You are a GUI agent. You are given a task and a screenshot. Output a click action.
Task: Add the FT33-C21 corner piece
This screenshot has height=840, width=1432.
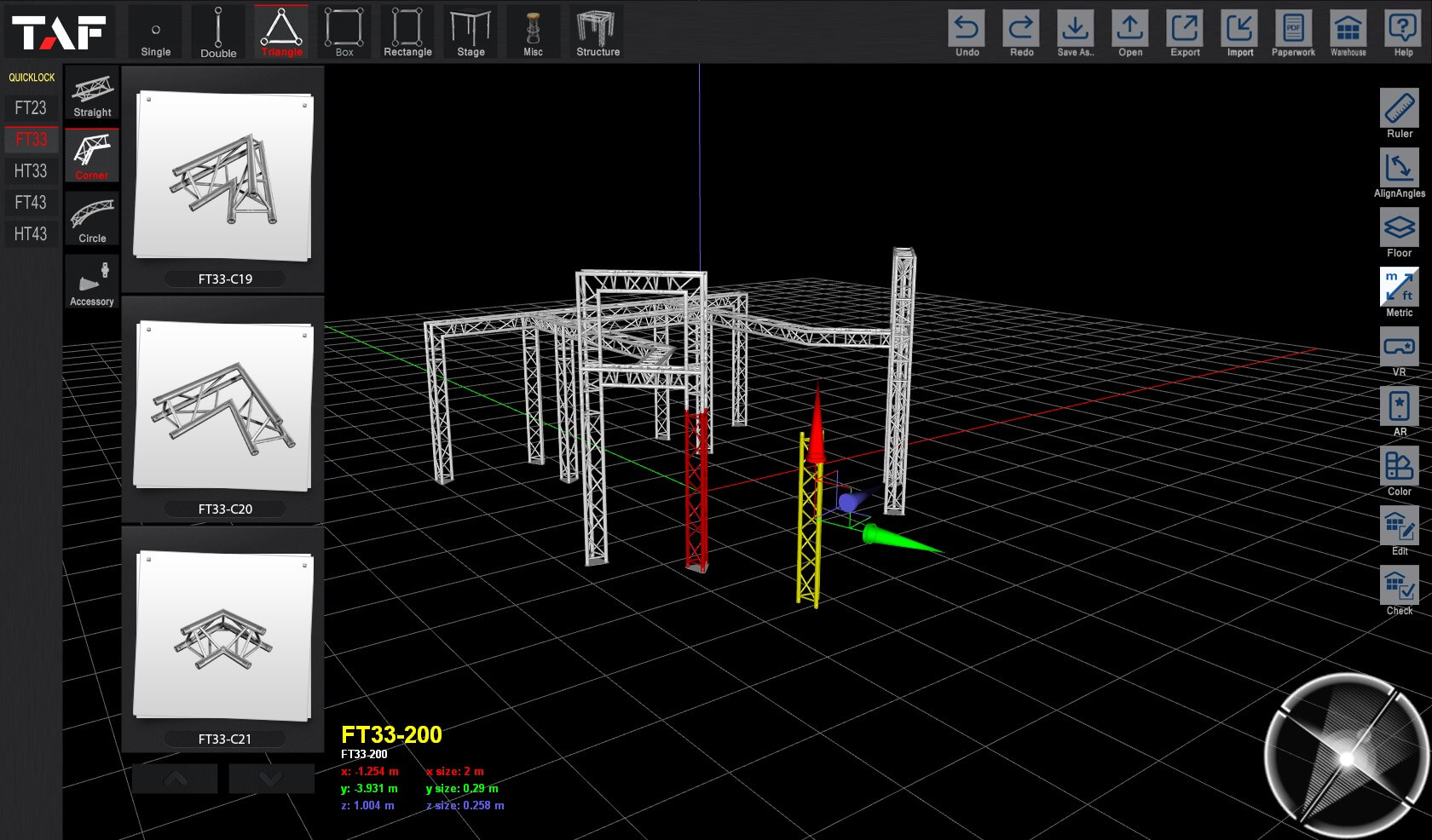pyautogui.click(x=223, y=640)
